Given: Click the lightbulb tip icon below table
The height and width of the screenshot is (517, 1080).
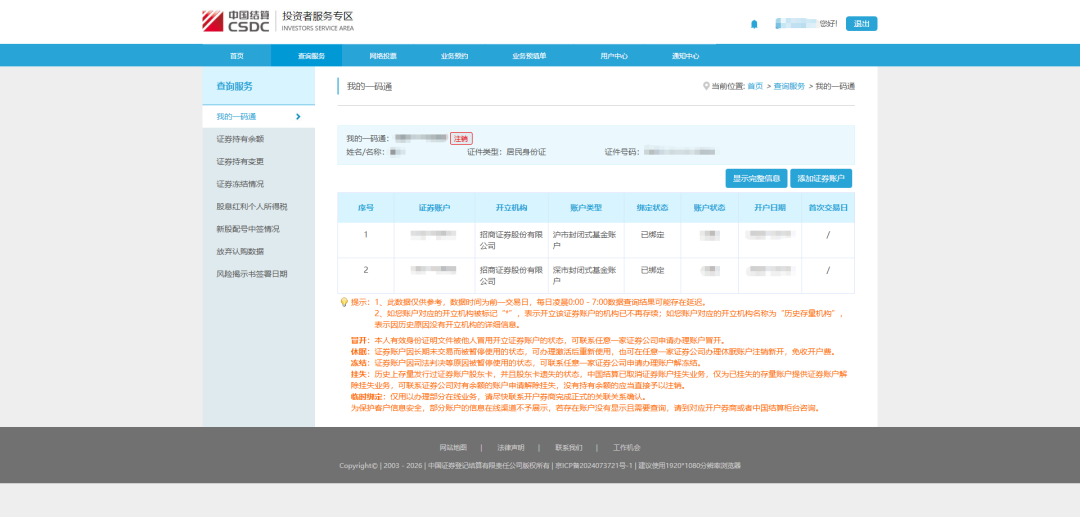Looking at the screenshot, I should coord(344,302).
